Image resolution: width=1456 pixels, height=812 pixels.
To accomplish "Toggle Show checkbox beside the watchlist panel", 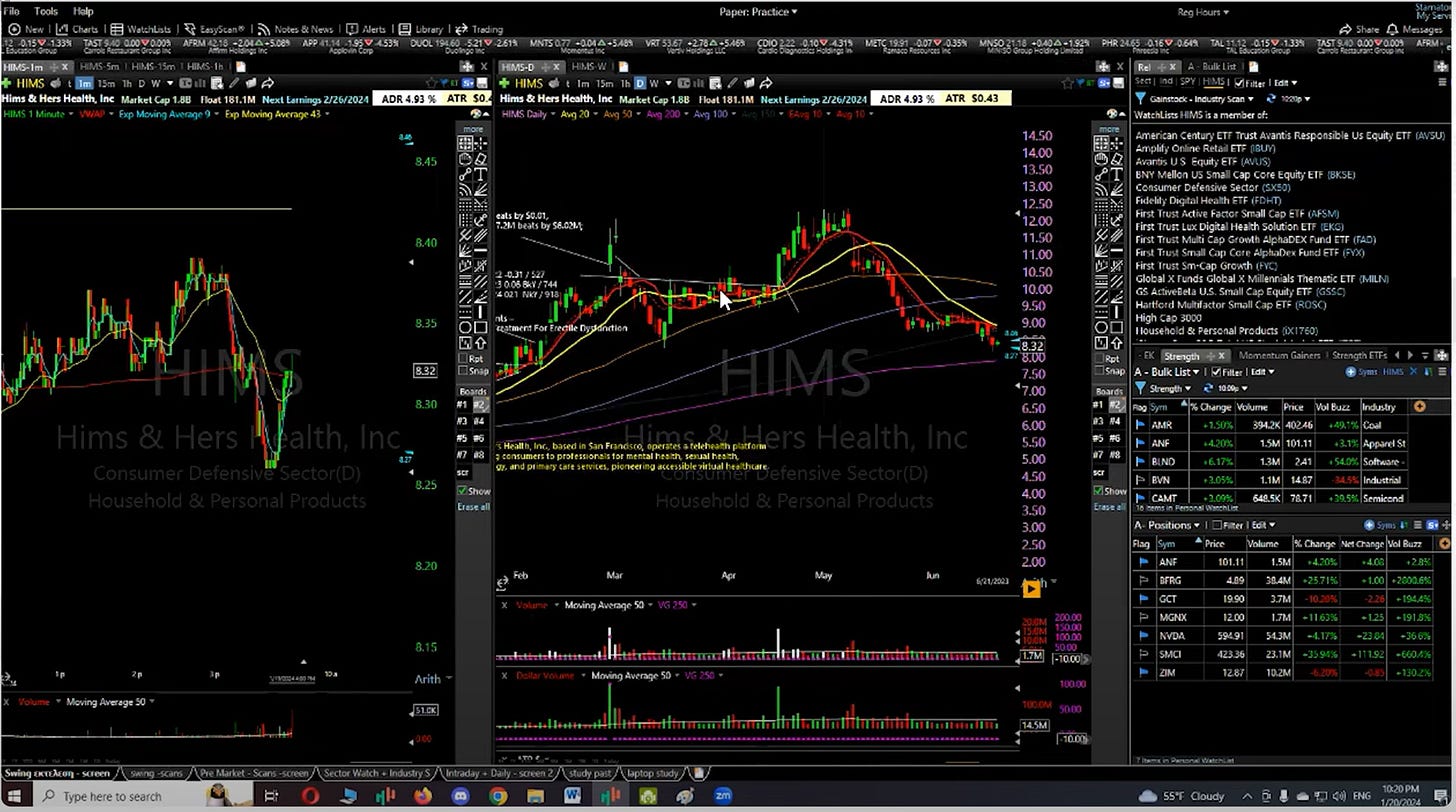I will coord(1097,492).
